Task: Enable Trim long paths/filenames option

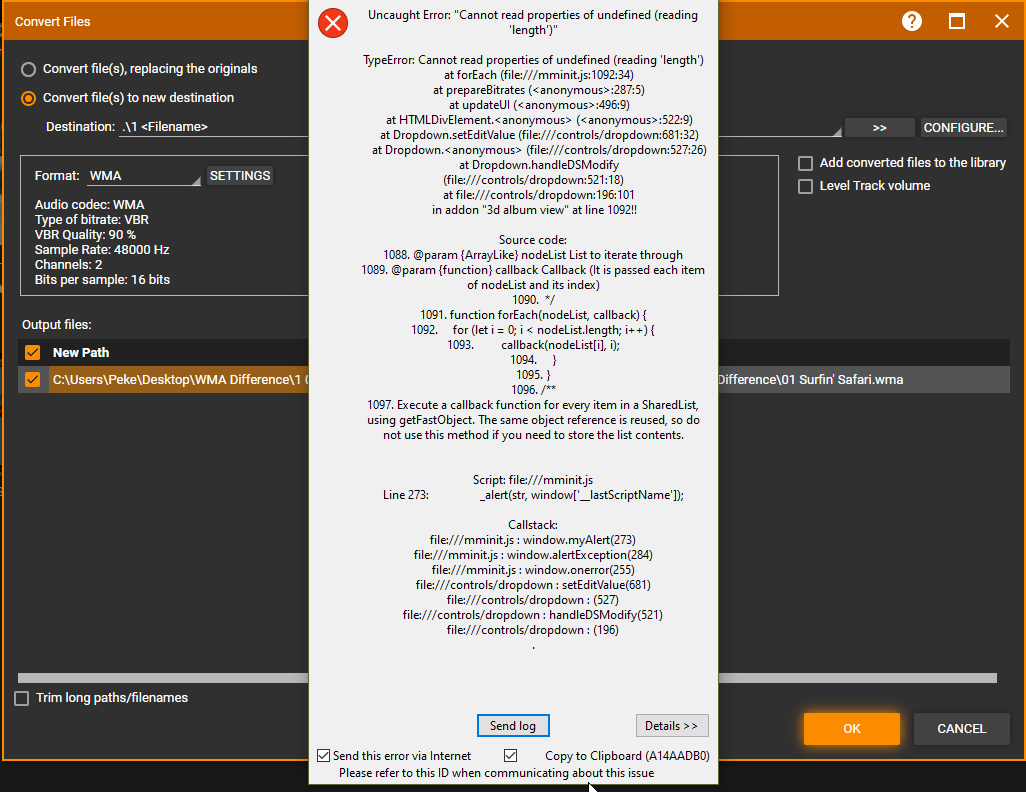Action: (x=22, y=698)
